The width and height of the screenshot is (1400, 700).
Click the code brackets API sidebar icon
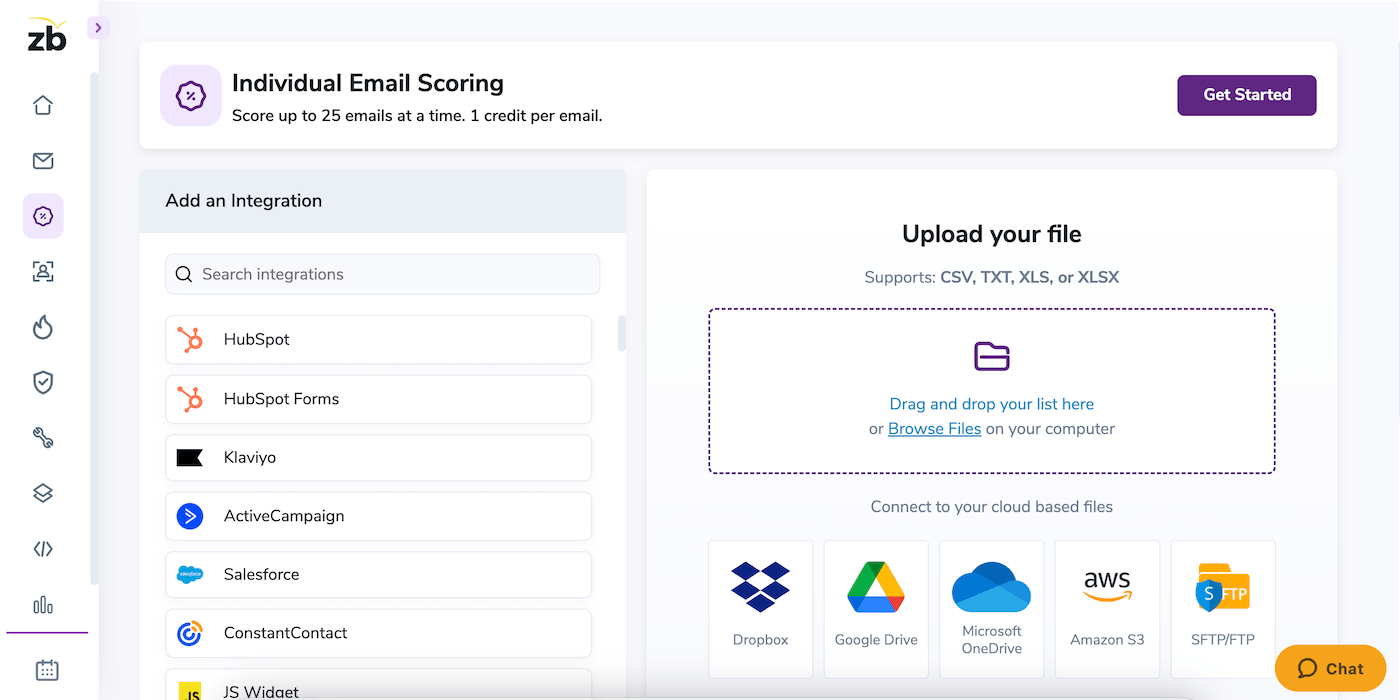point(43,549)
